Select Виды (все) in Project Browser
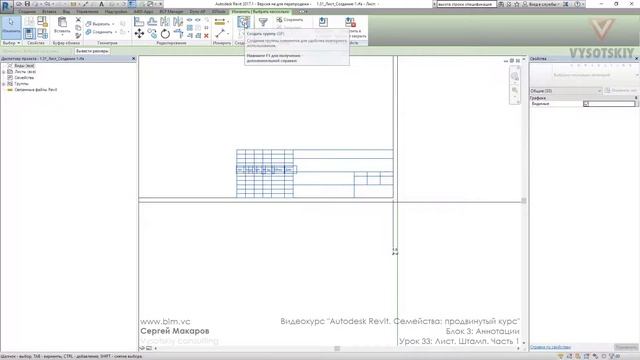 point(24,66)
